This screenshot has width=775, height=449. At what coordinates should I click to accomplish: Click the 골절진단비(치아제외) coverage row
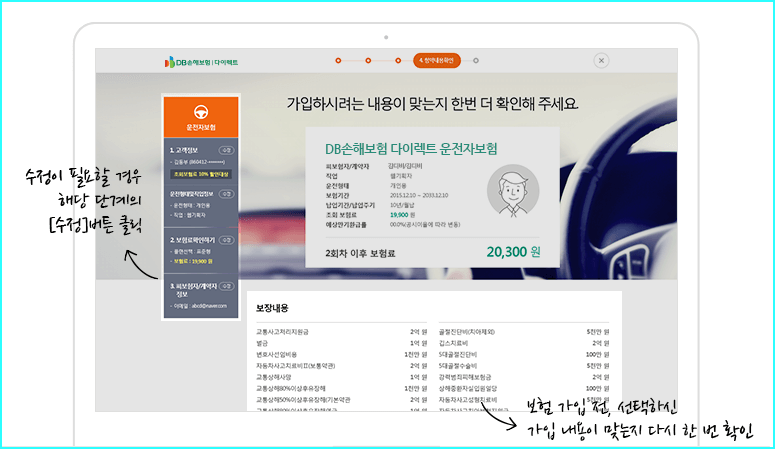[x=524, y=332]
